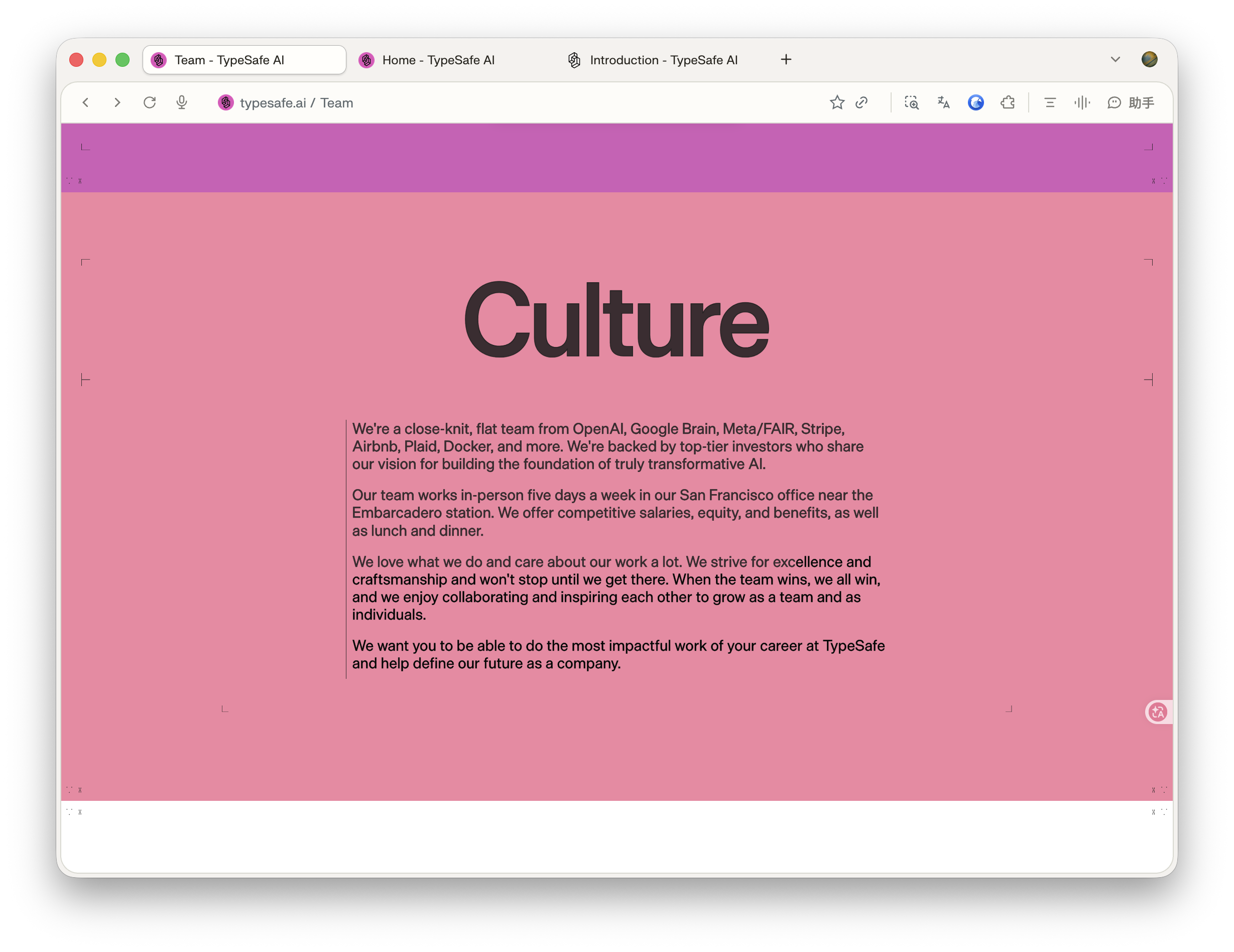This screenshot has width=1234, height=952.
Task: Click the site favicon in address bar
Action: tap(226, 102)
